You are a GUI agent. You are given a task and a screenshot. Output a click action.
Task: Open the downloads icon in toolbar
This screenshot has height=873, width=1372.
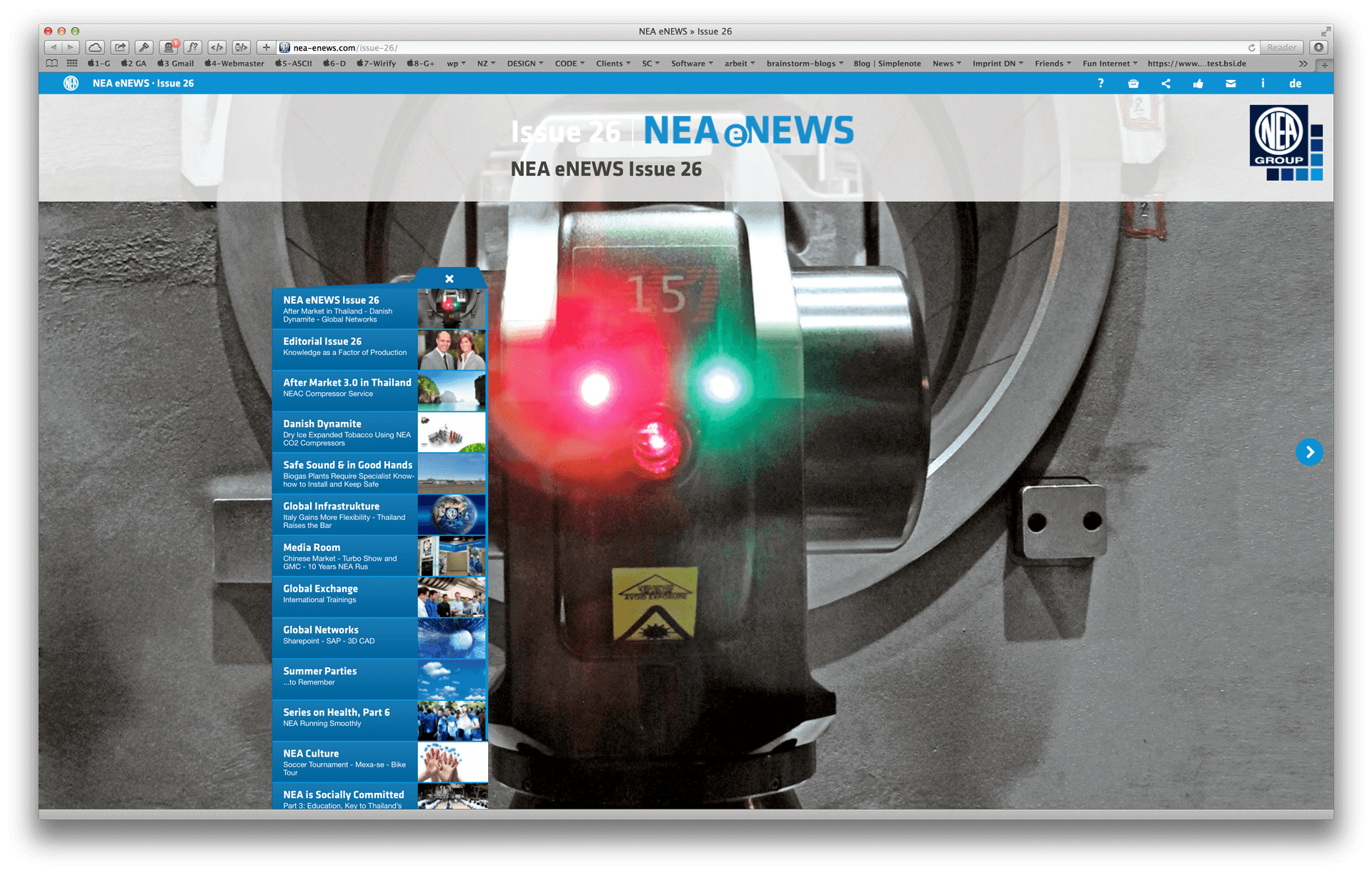pyautogui.click(x=1318, y=47)
